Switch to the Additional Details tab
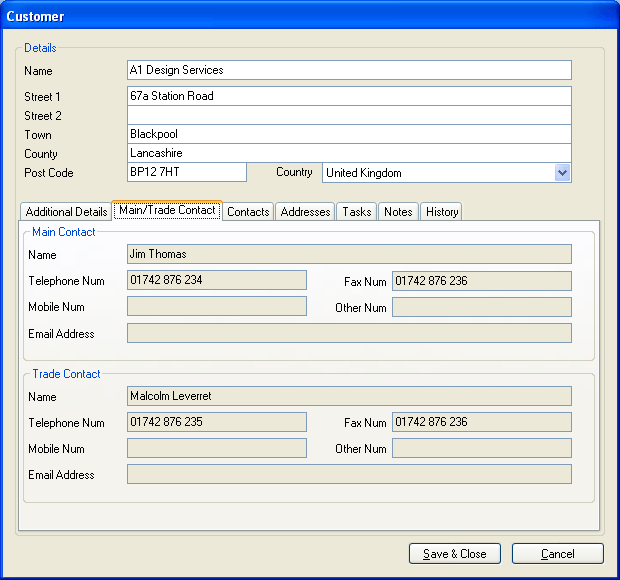 66,212
